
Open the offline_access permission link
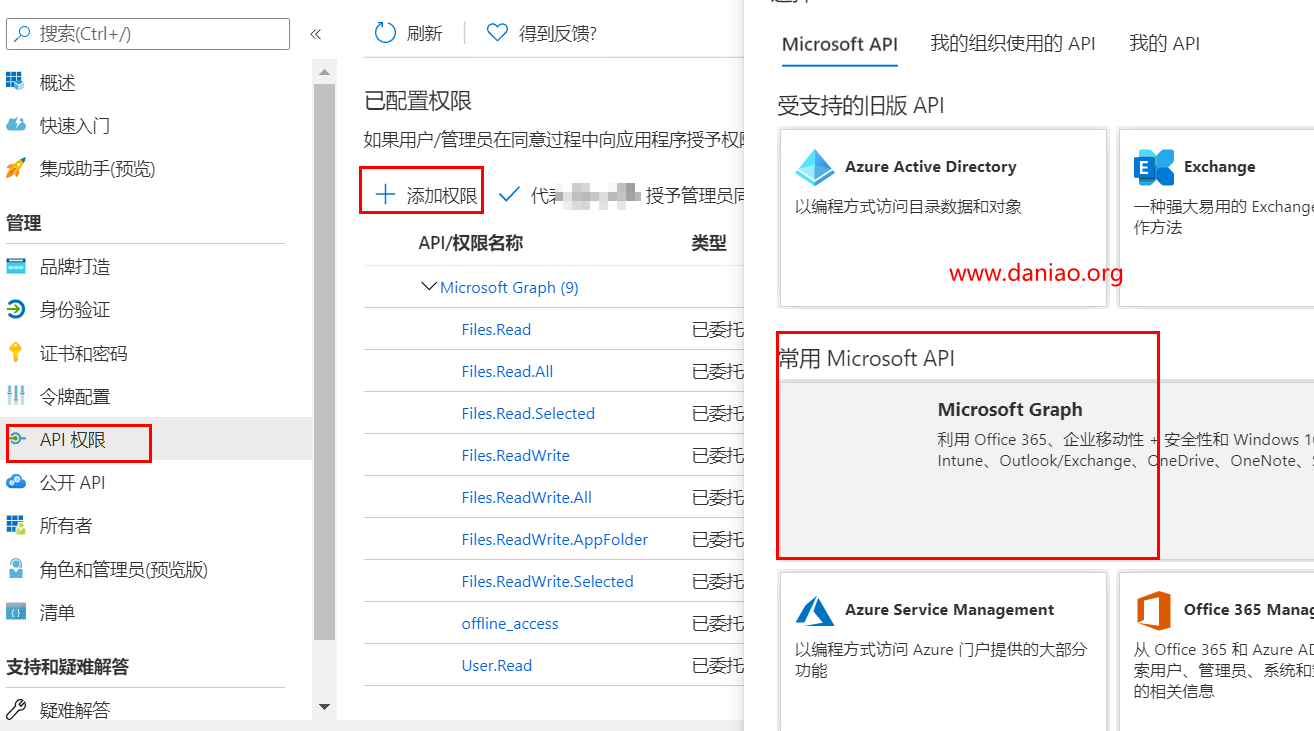coord(510,623)
